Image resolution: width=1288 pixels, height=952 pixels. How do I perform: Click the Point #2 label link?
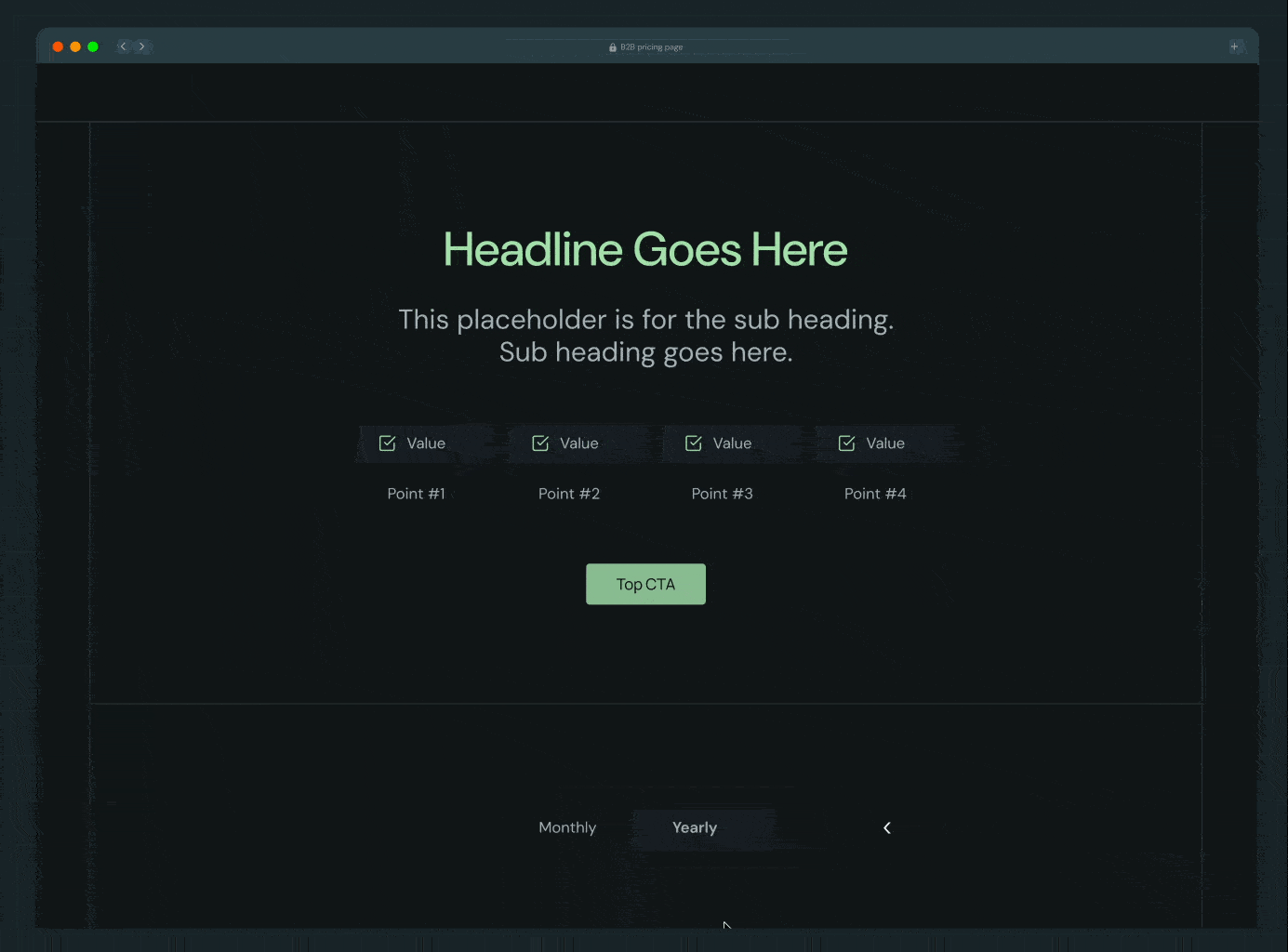[x=569, y=494]
